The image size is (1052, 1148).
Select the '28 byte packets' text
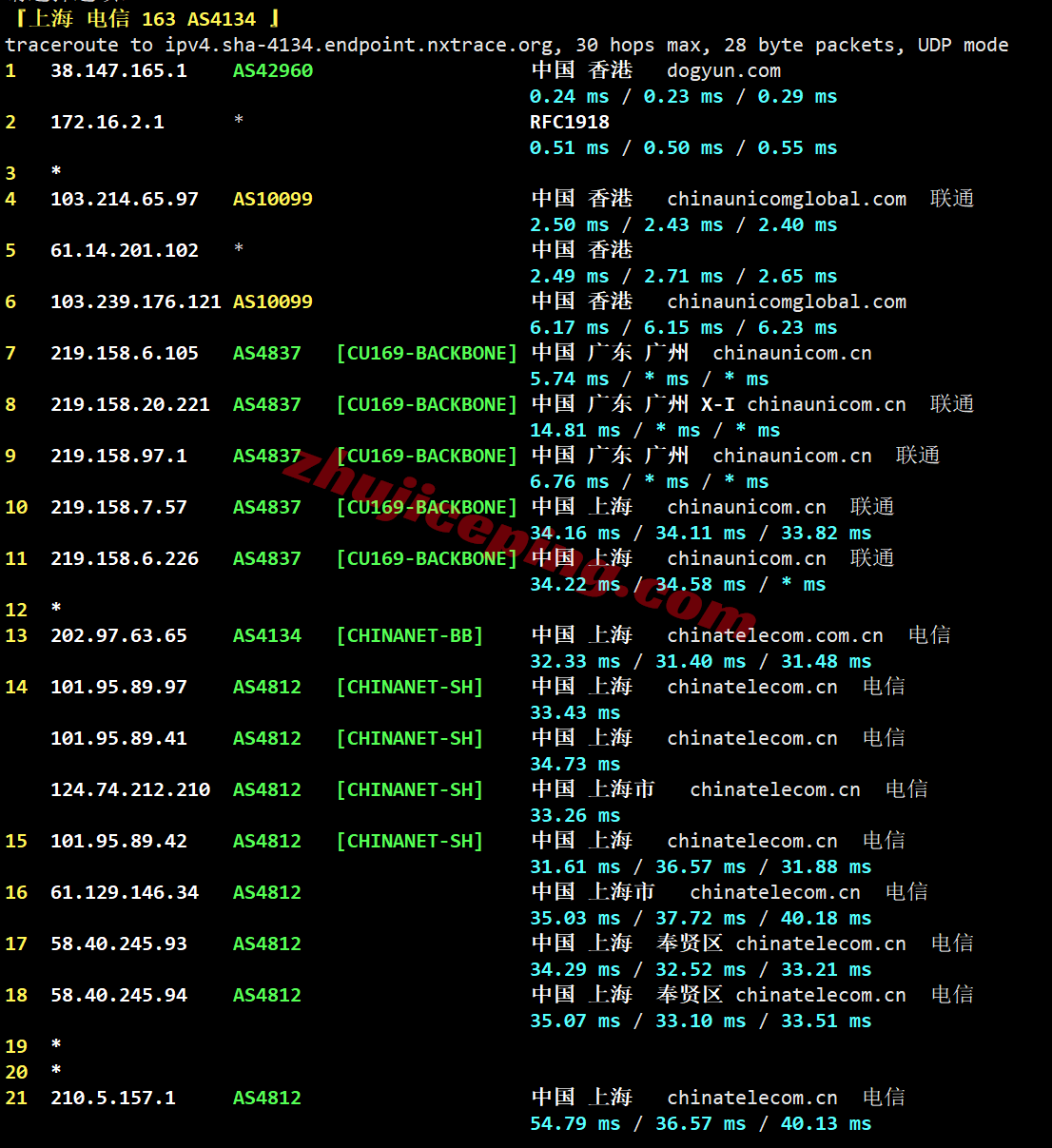pyautogui.click(x=815, y=45)
